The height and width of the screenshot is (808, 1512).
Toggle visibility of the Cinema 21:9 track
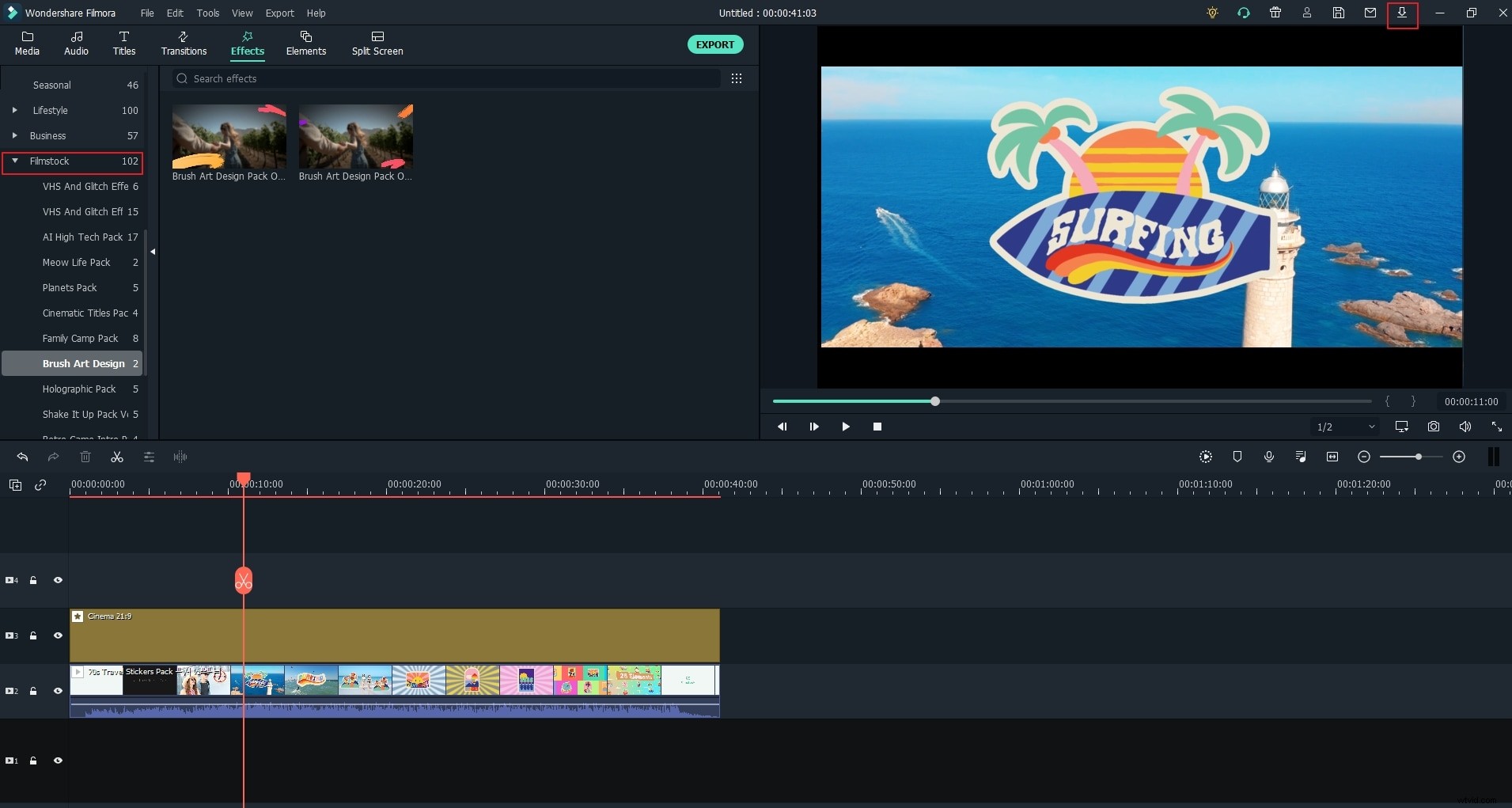[x=58, y=635]
